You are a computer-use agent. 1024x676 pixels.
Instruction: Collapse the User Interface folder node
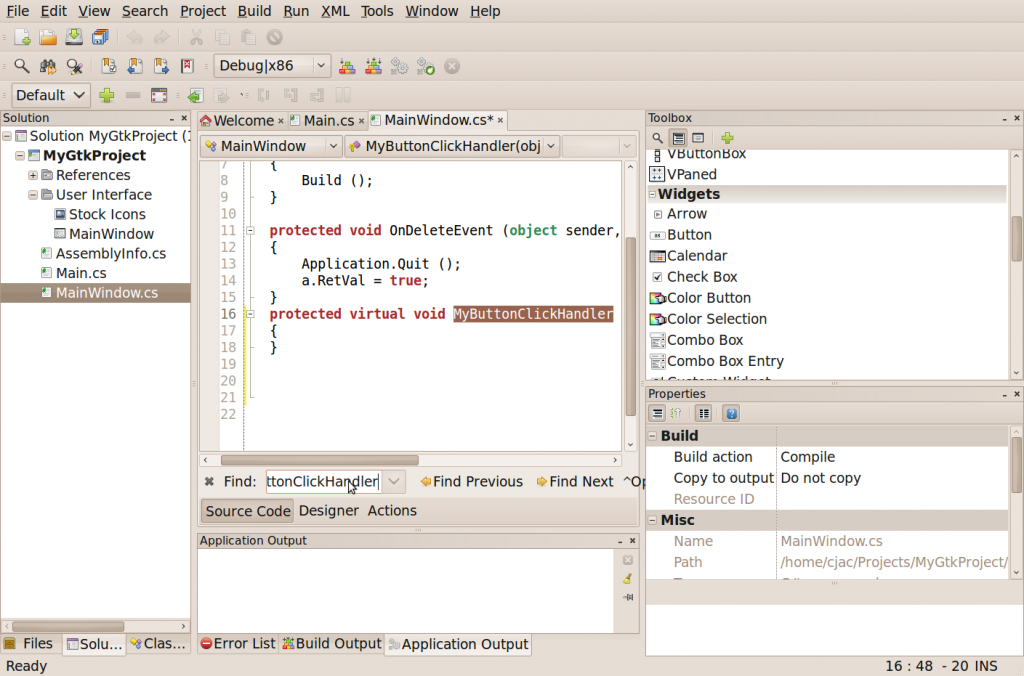33,195
